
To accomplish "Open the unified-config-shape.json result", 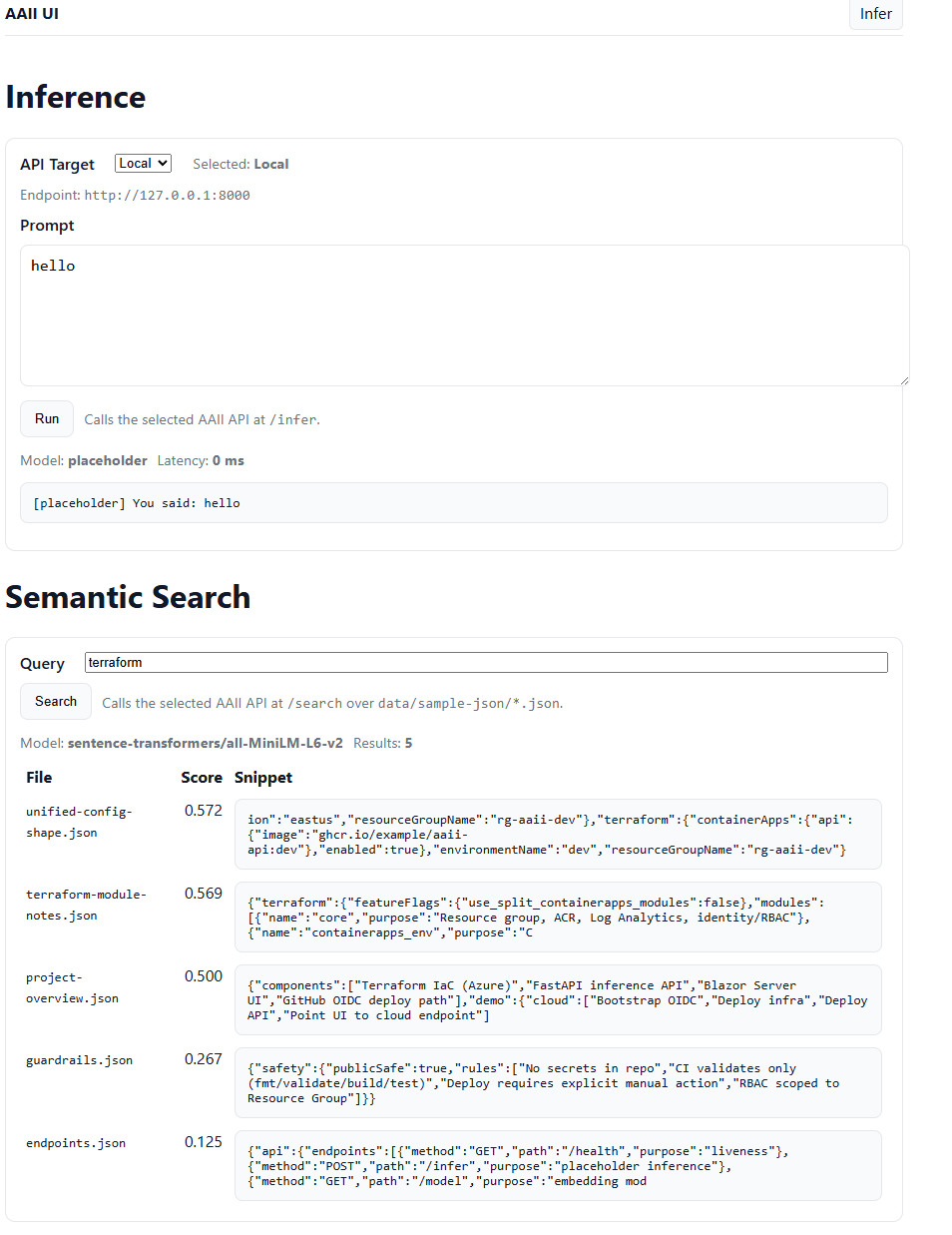I will [x=79, y=821].
